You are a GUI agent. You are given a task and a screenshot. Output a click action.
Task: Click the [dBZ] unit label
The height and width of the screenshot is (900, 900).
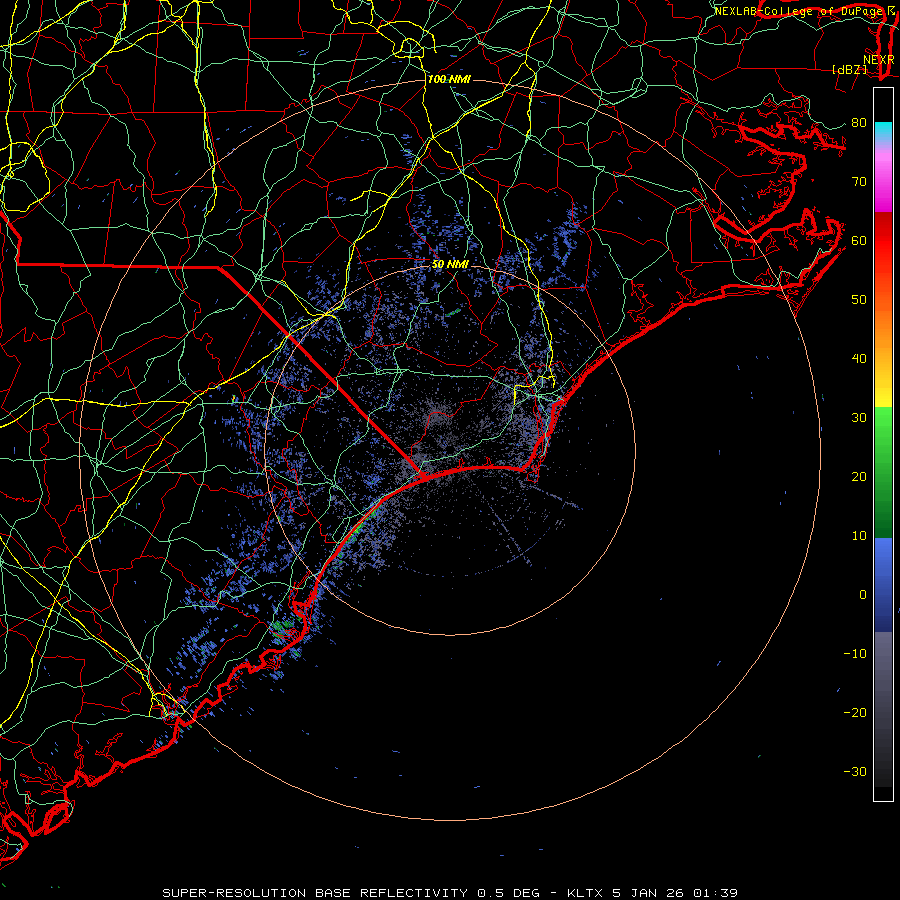coord(849,70)
